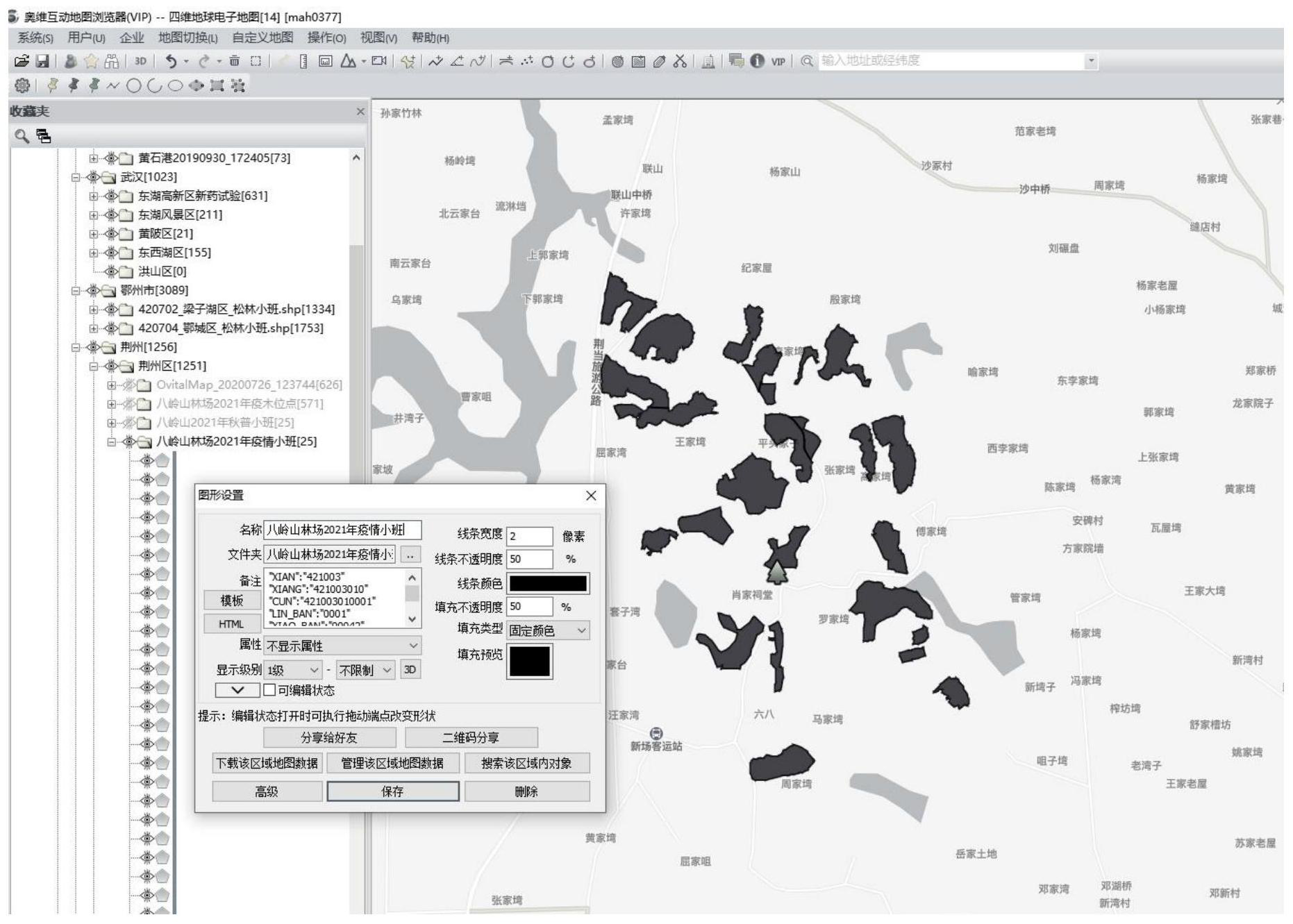Click the settings gear icon
Viewport: 1293px width, 924px height.
22,85
